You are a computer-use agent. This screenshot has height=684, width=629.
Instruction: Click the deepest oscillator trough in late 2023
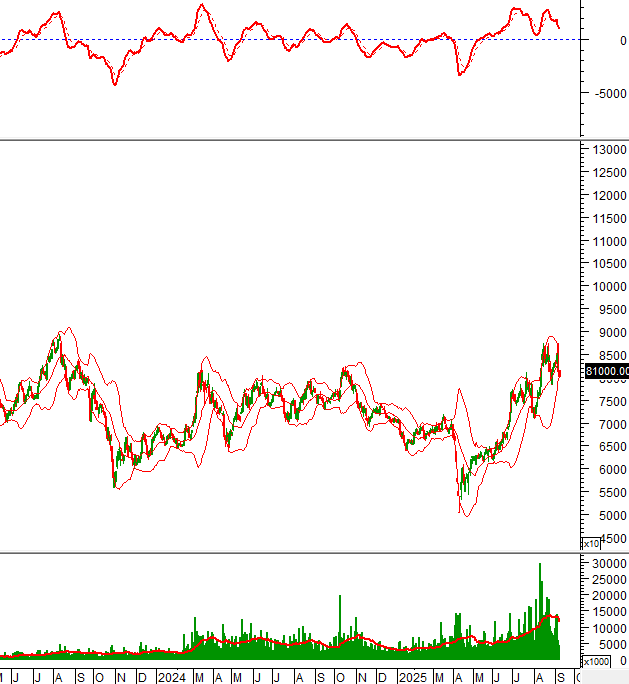[115, 84]
